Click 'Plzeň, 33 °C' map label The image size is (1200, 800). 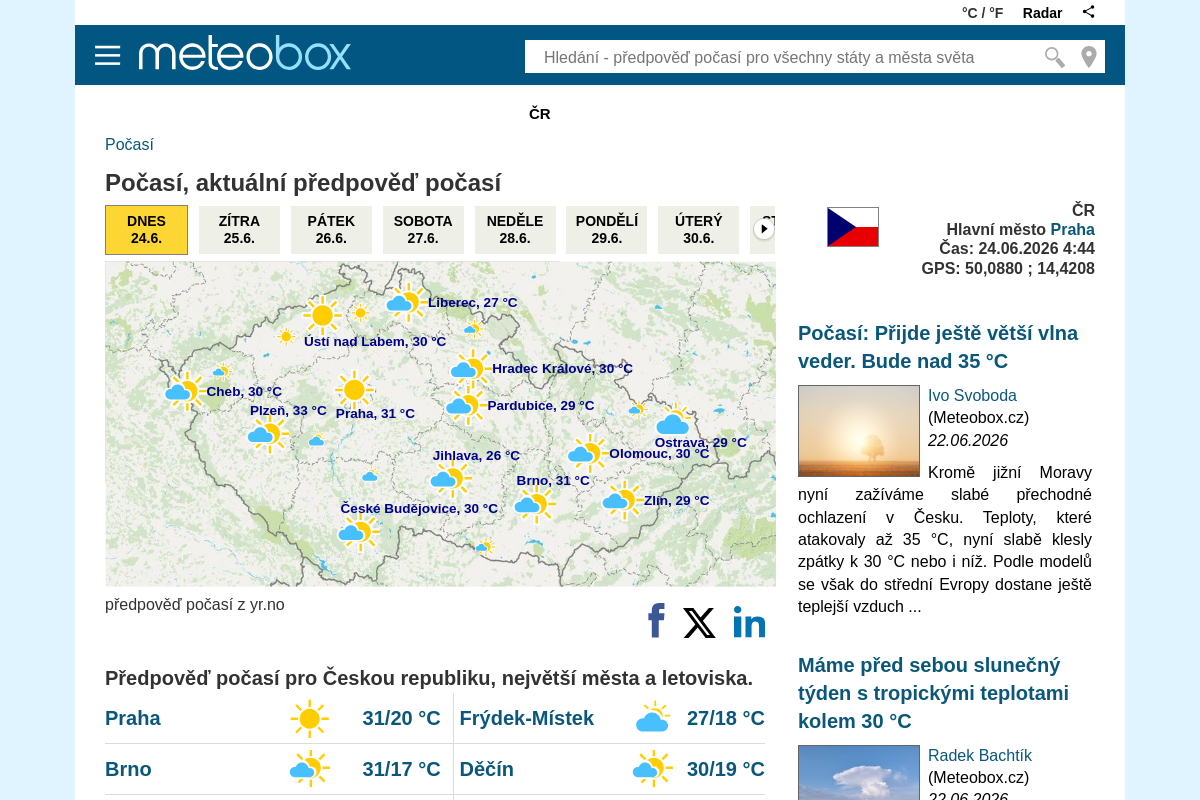click(x=288, y=411)
